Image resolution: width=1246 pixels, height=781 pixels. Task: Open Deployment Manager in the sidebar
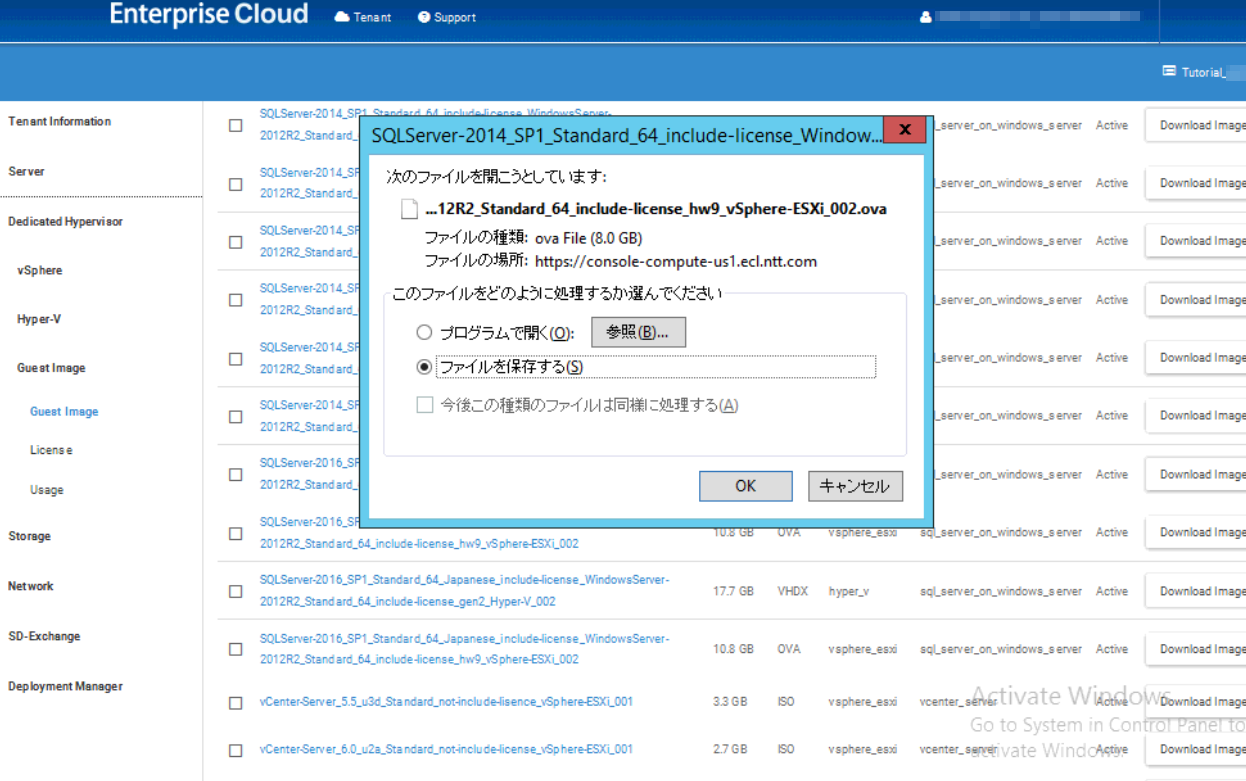click(65, 687)
